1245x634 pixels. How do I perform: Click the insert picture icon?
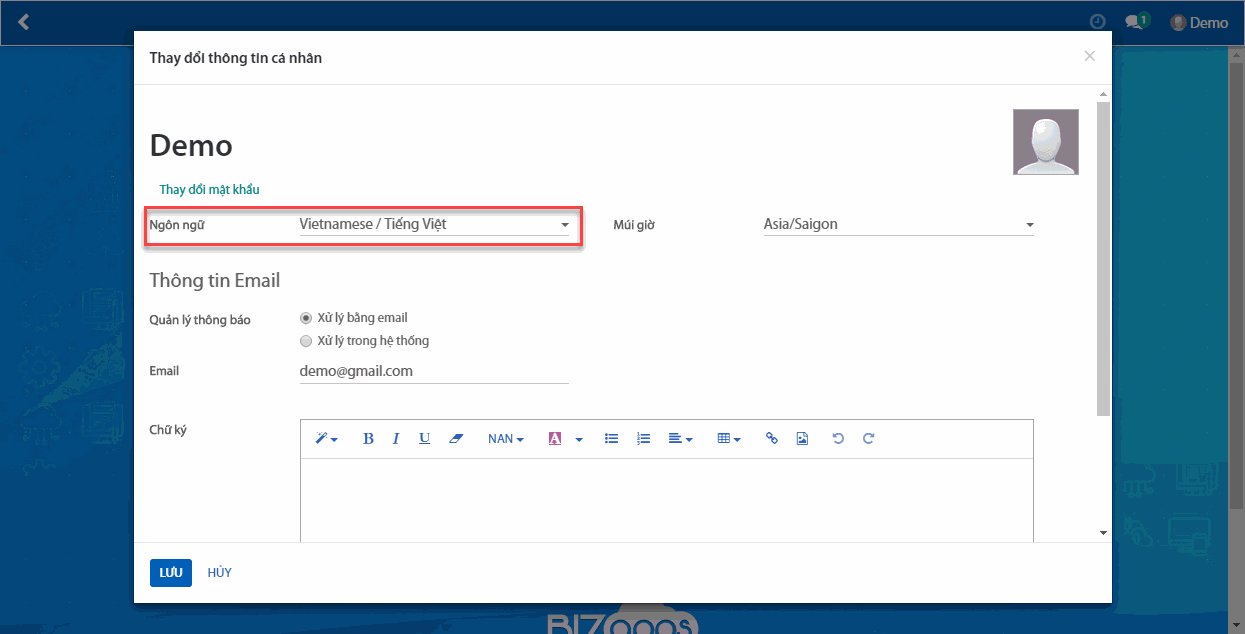[x=802, y=439]
